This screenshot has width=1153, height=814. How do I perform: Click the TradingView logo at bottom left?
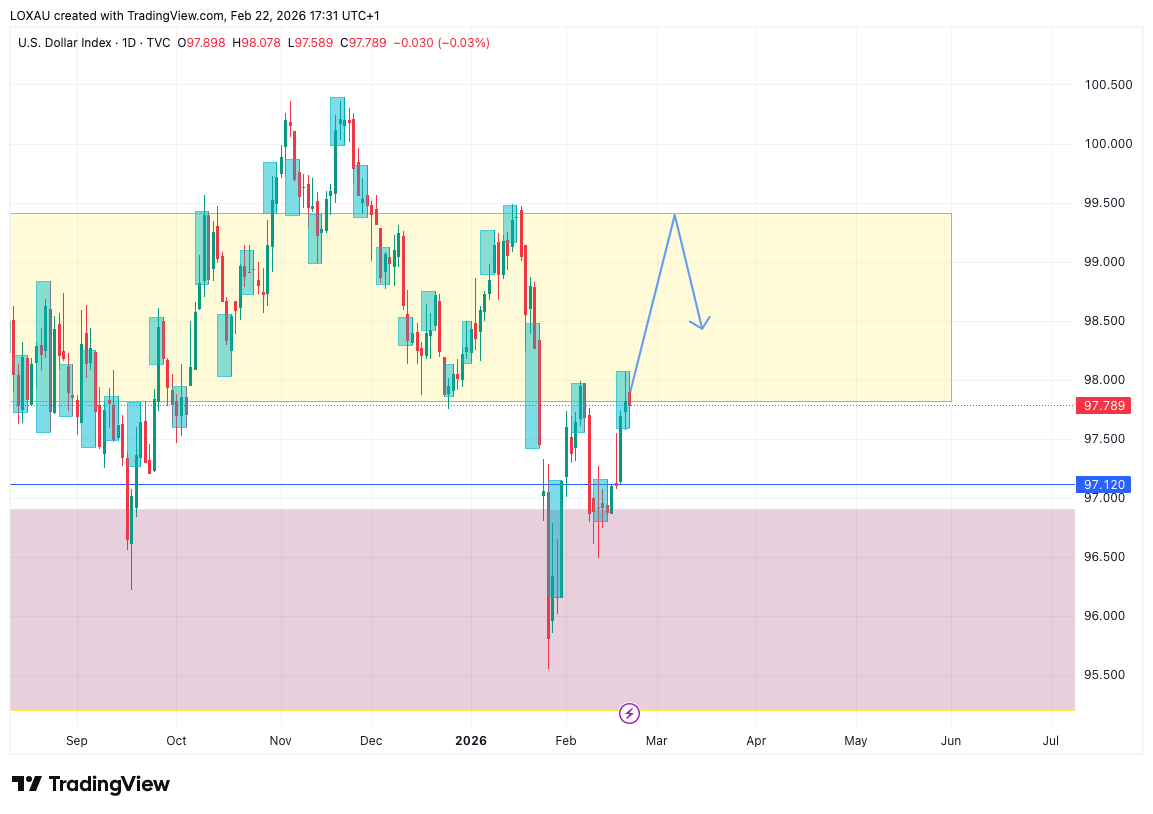91,784
